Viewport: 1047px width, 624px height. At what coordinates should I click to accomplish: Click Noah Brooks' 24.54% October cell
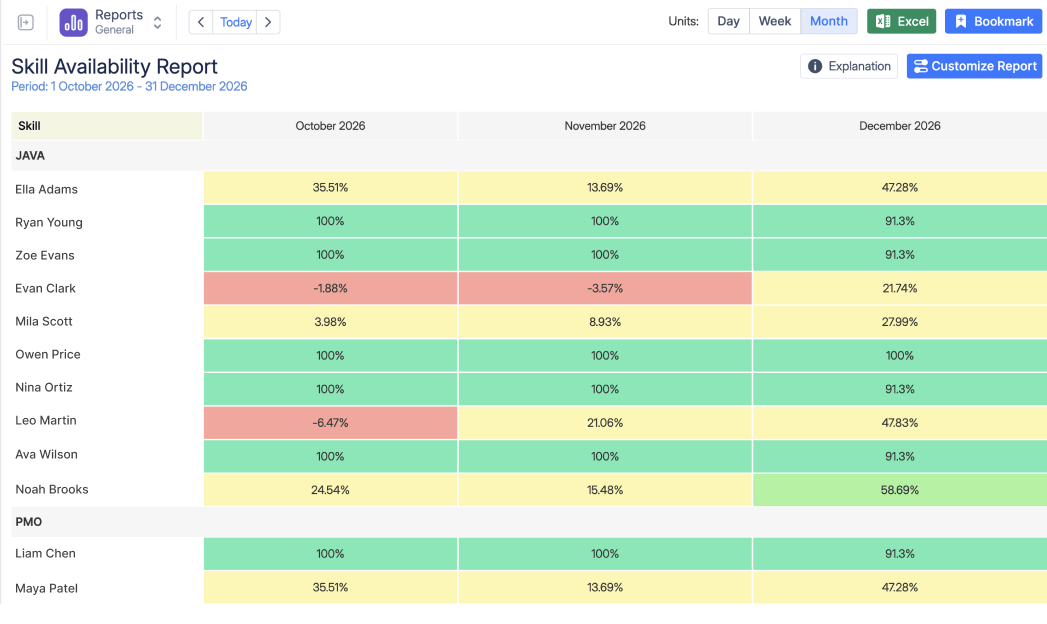point(331,490)
